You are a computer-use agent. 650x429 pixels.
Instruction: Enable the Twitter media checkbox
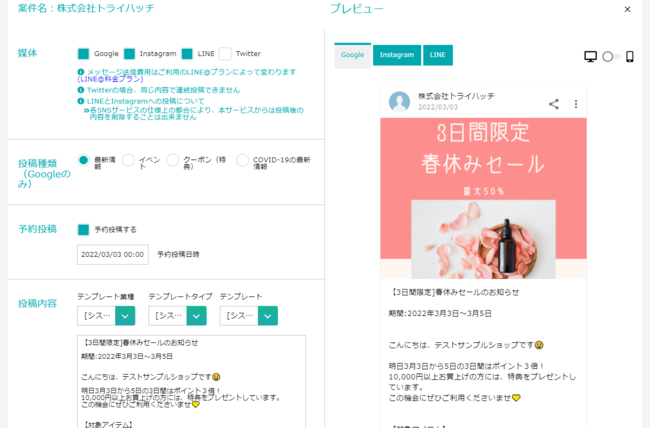[225, 54]
